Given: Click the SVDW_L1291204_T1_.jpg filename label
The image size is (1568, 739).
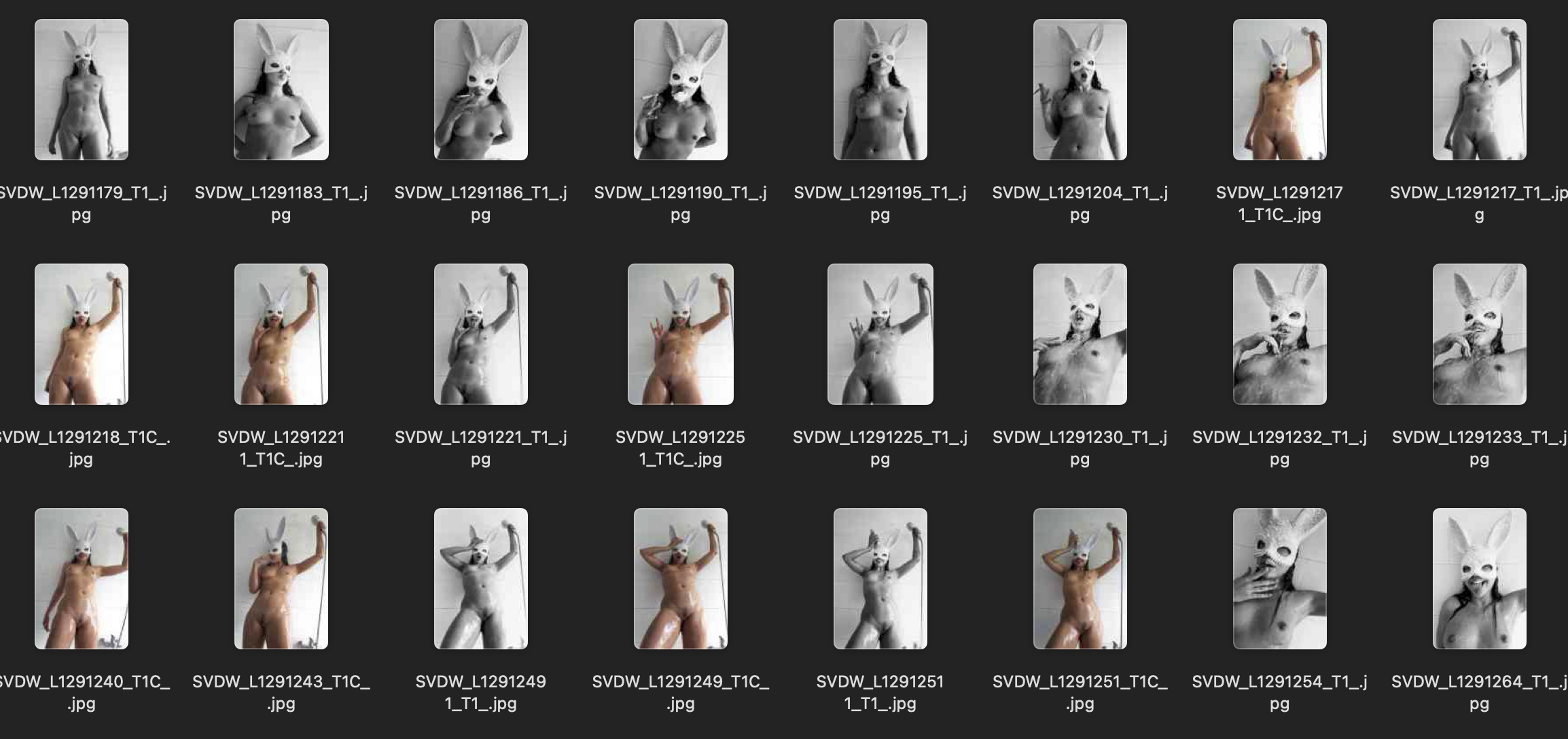Looking at the screenshot, I should pos(1080,203).
